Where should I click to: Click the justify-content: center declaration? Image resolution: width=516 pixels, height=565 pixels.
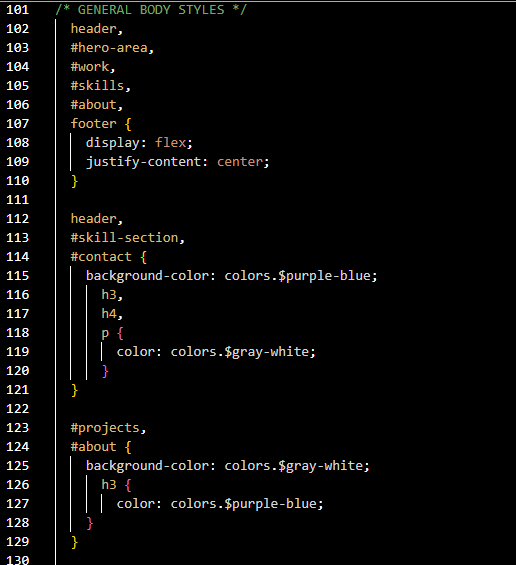(177, 162)
